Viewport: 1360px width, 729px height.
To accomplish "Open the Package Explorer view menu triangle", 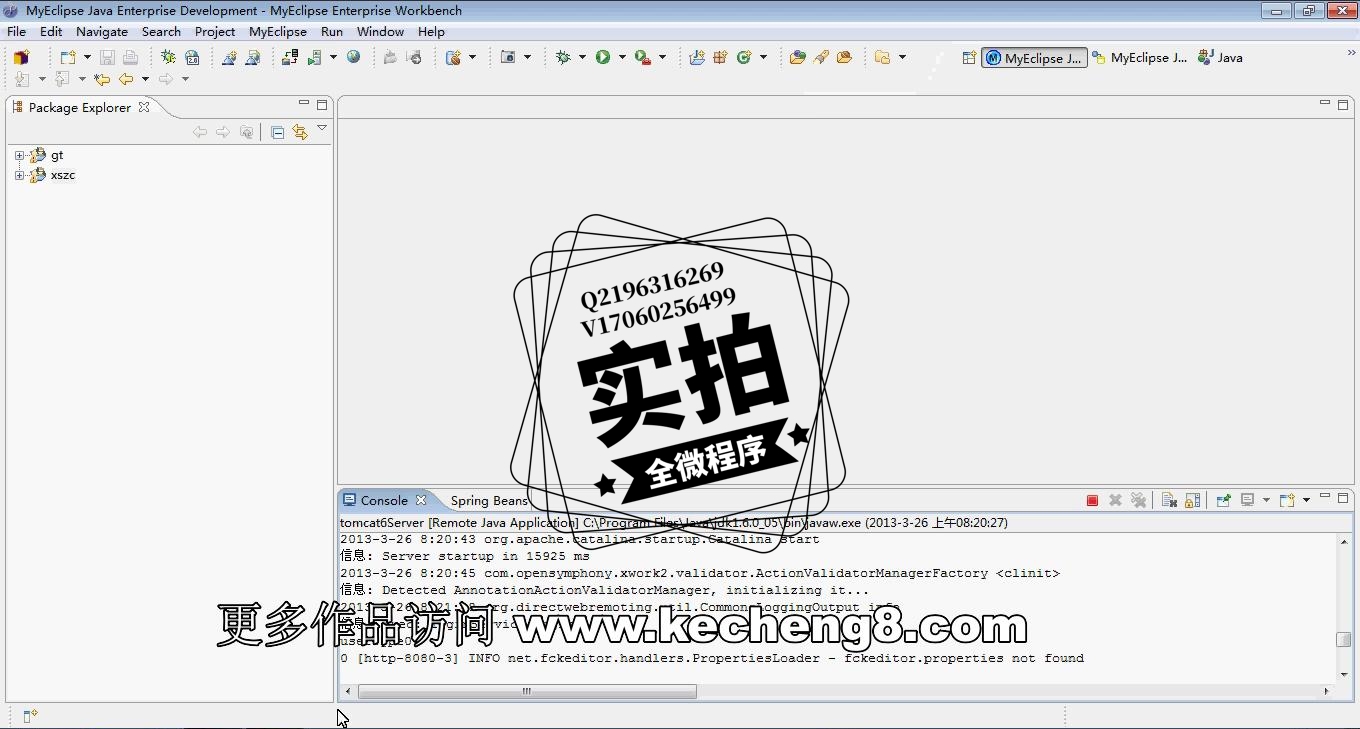I will coord(322,128).
